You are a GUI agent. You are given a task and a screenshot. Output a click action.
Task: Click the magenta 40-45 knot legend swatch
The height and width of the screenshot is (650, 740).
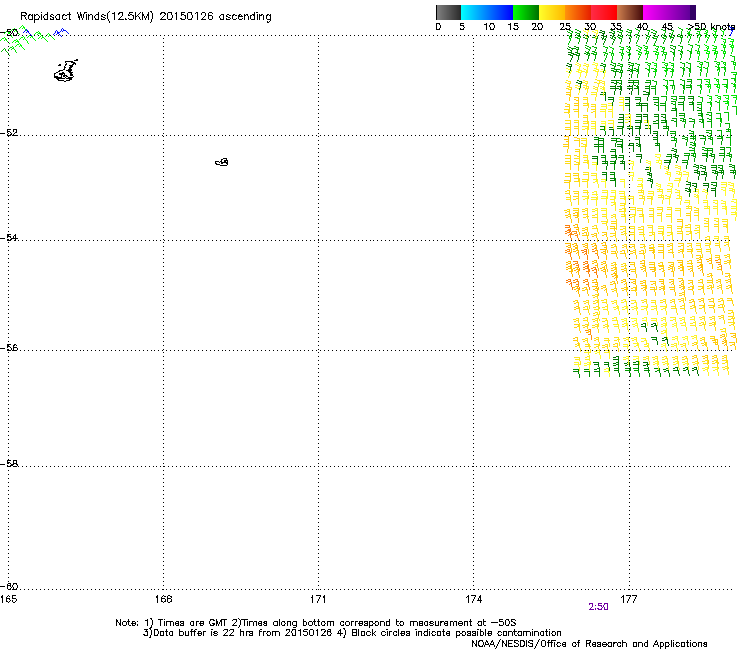[656, 12]
